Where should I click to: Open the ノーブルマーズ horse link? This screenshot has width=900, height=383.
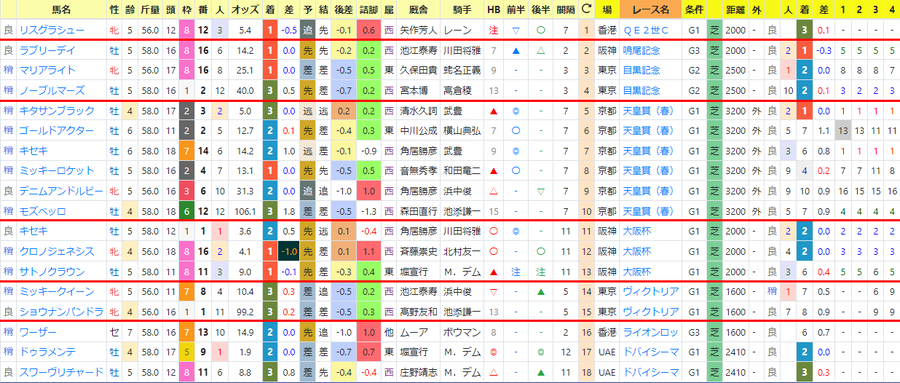(x=52, y=90)
